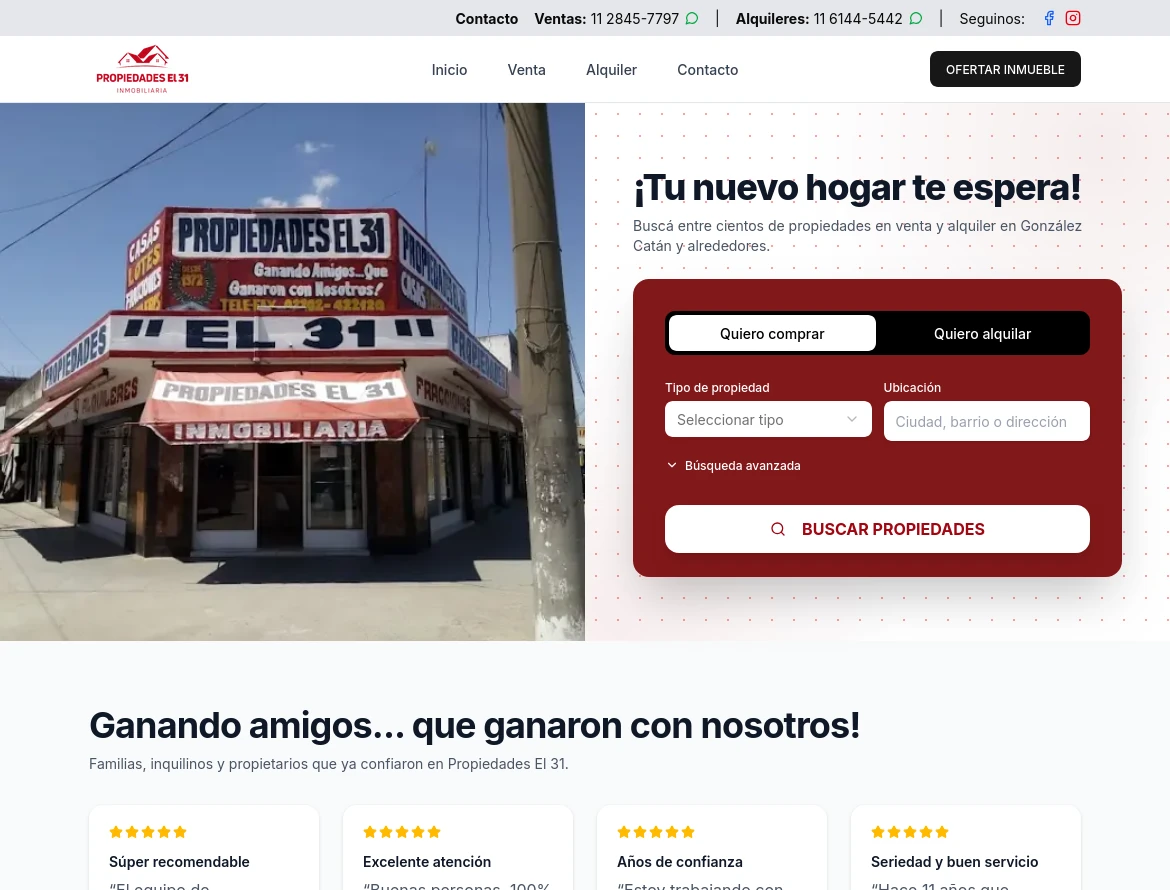Click Contacto in the top bar
The image size is (1170, 890).
pos(487,19)
